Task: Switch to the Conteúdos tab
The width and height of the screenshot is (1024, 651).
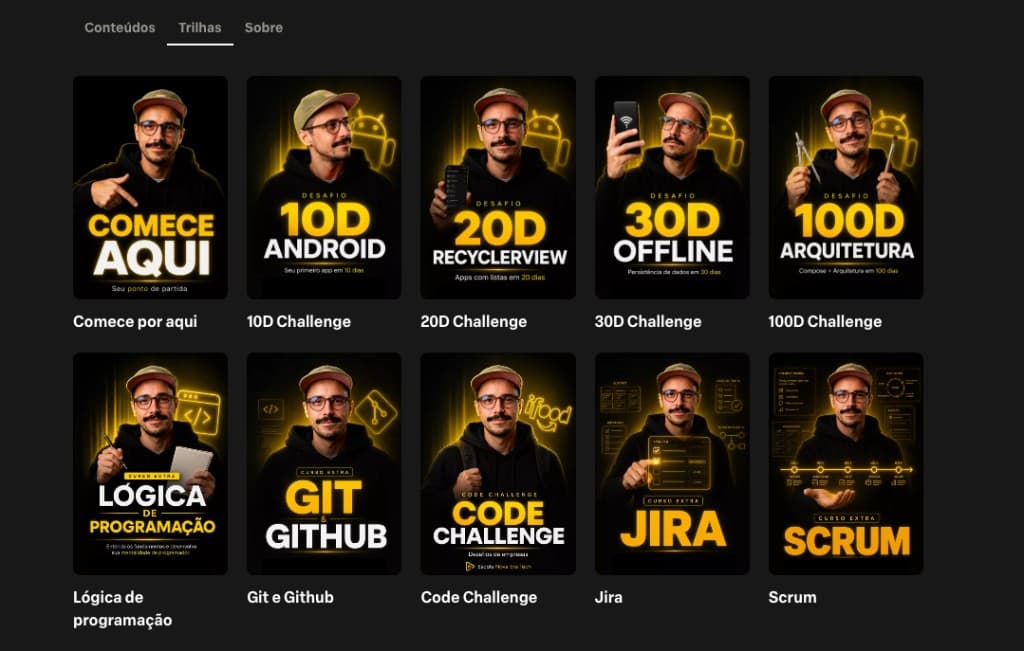Action: point(120,27)
